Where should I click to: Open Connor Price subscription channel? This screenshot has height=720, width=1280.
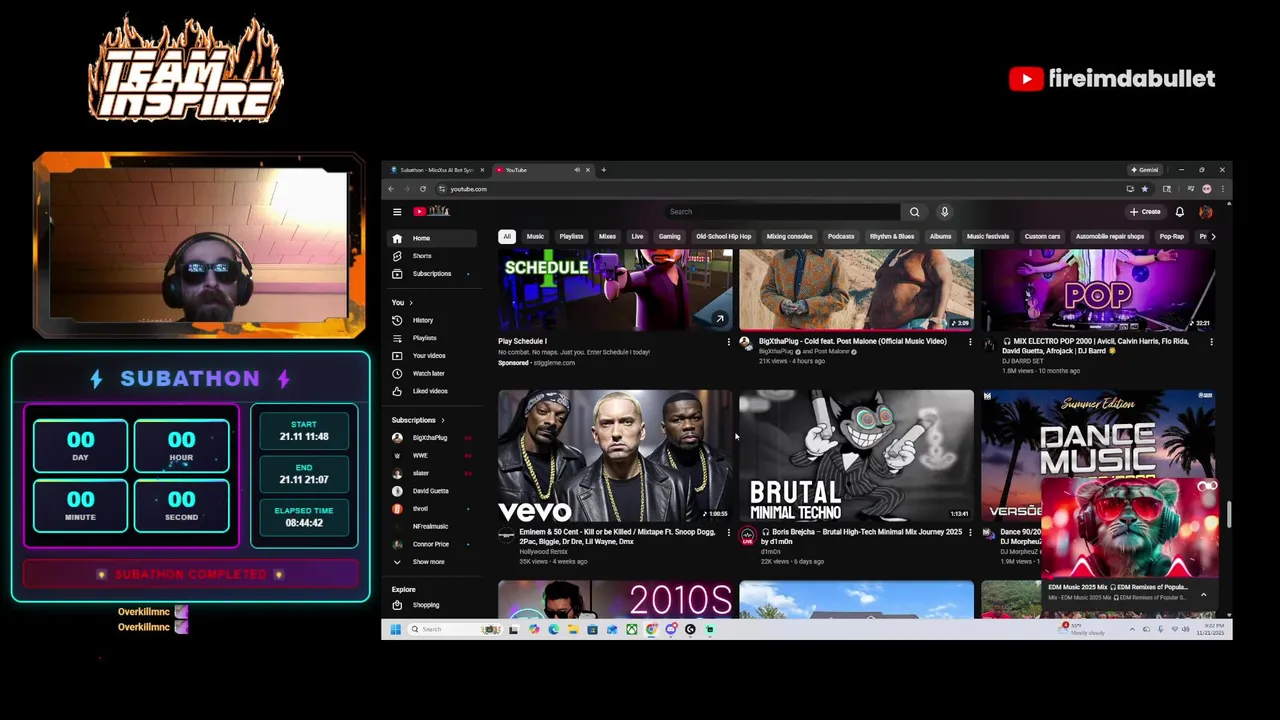point(430,544)
